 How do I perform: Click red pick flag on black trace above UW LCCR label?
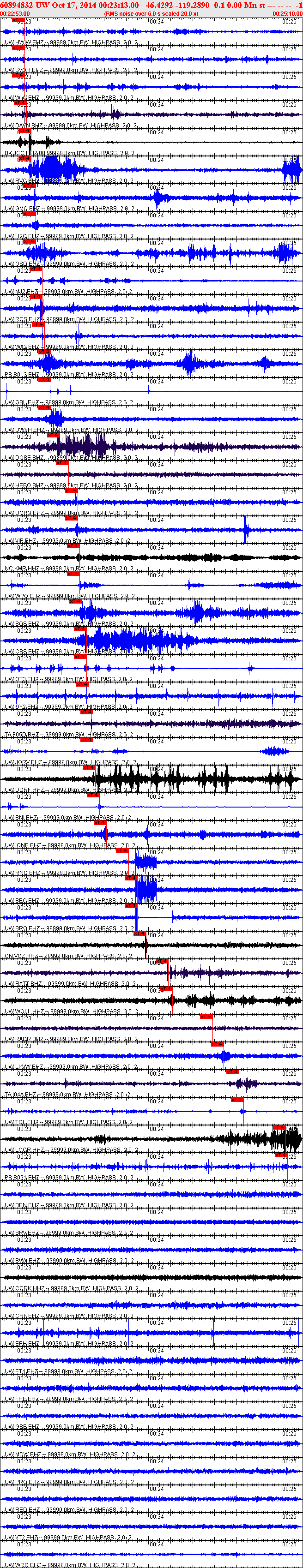pyautogui.click(x=279, y=1127)
